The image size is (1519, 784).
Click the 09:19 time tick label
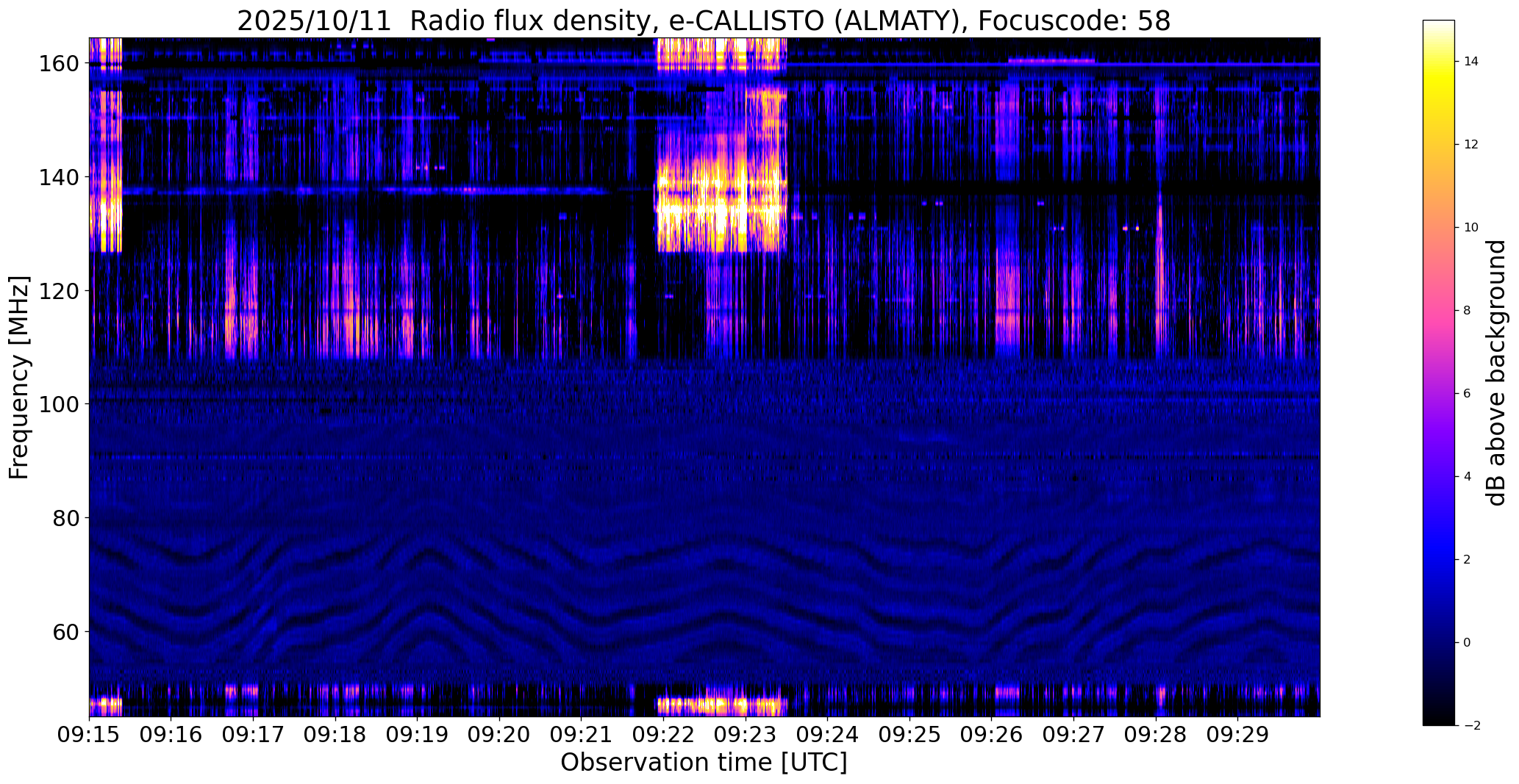[417, 735]
